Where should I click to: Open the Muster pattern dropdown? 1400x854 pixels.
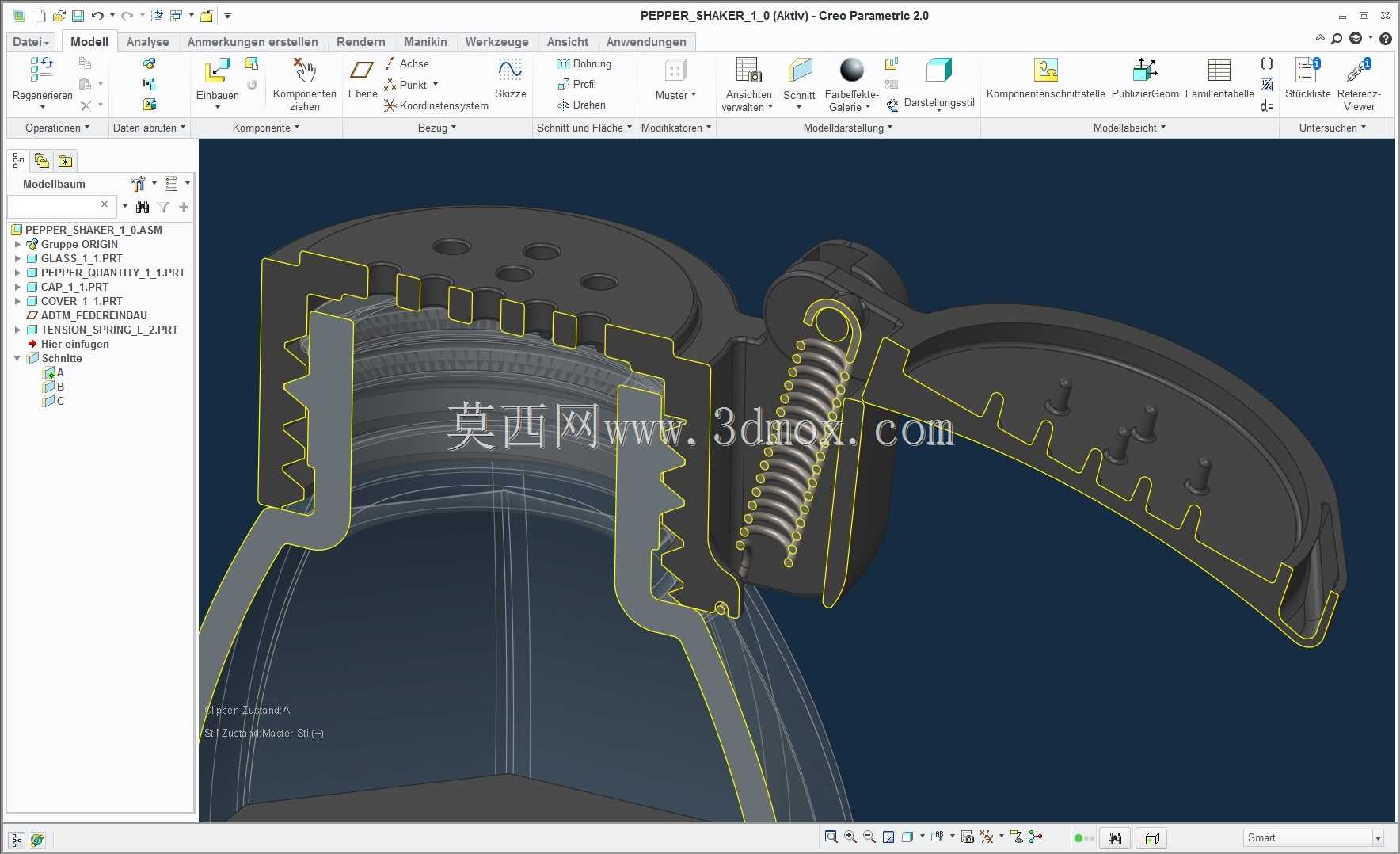675,95
